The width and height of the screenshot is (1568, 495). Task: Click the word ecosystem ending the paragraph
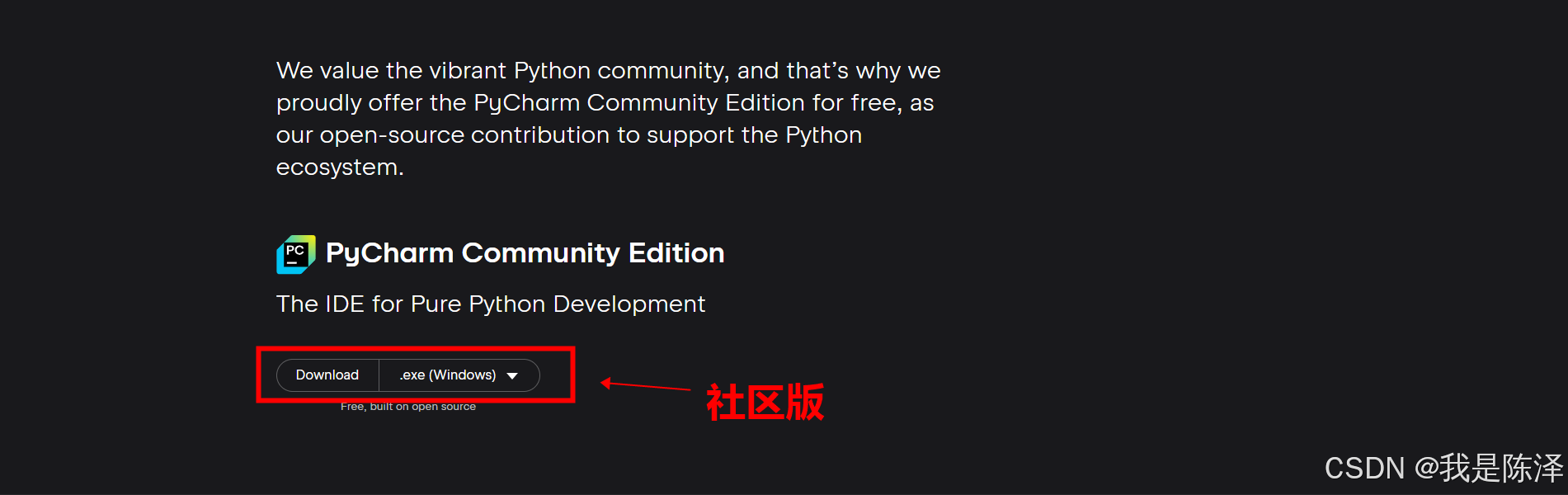tap(337, 167)
